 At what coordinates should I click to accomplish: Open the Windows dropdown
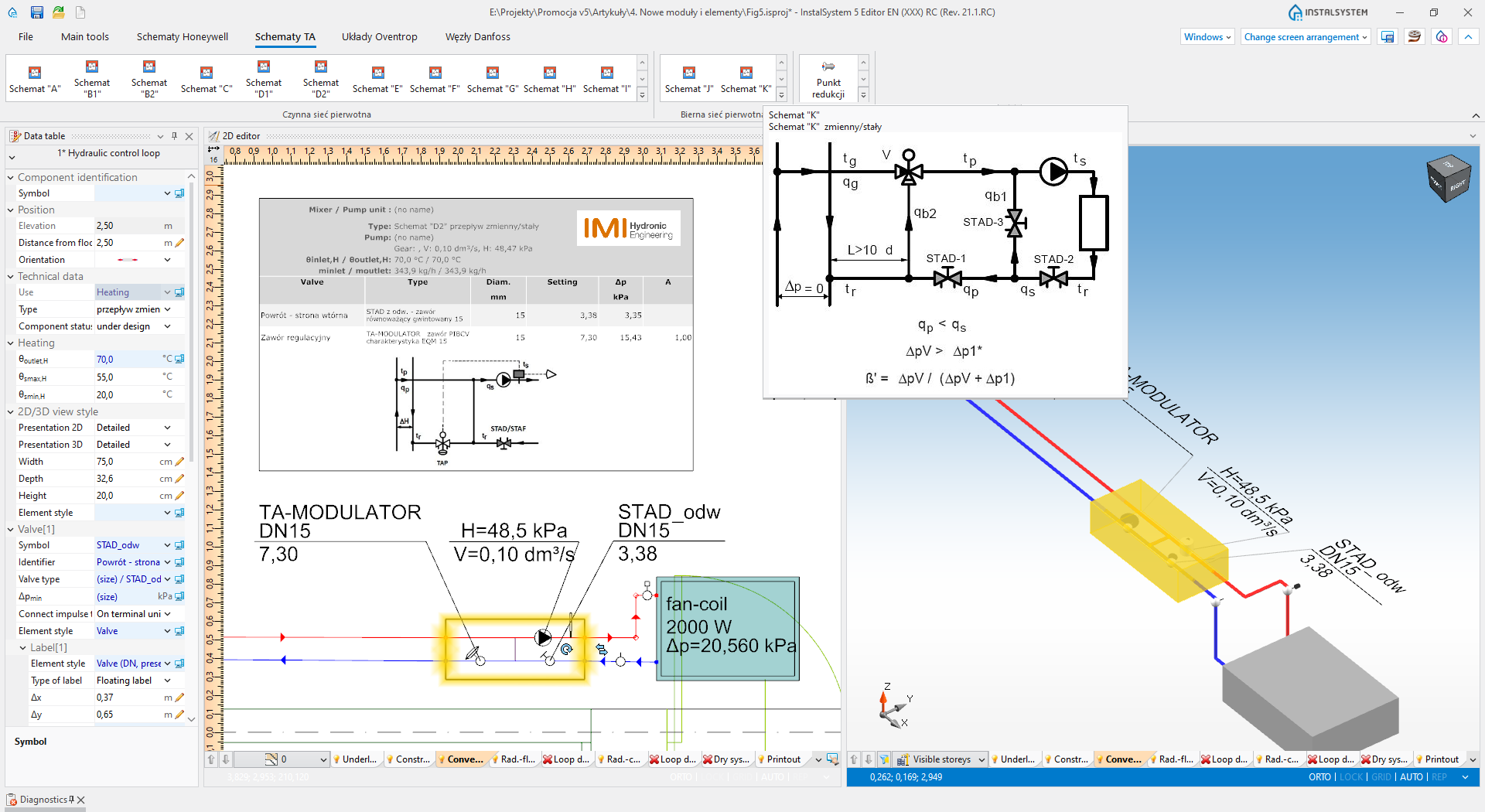[1207, 37]
